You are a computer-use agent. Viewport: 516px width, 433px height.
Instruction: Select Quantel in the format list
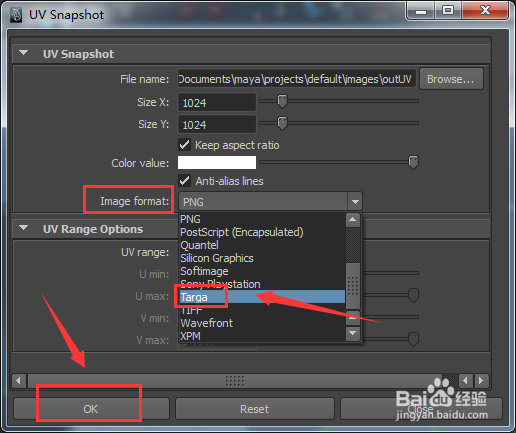click(x=262, y=245)
